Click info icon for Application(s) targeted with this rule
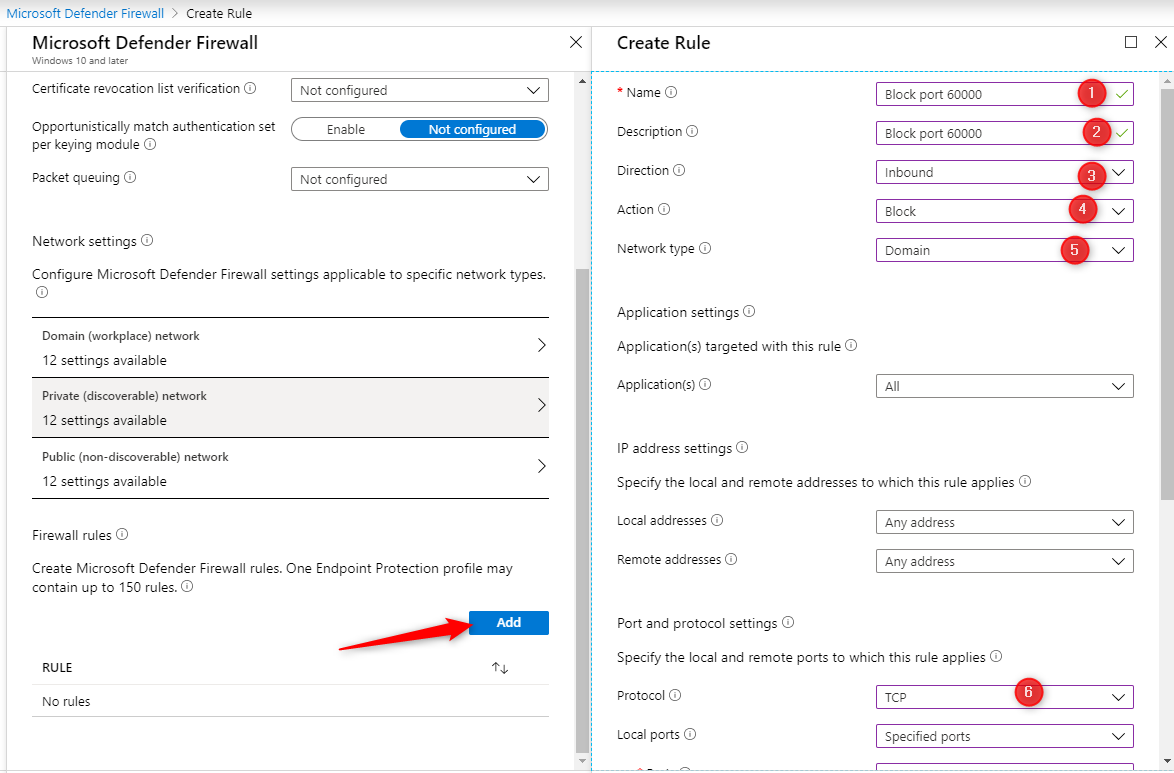The height and width of the screenshot is (773, 1174). coord(851,345)
